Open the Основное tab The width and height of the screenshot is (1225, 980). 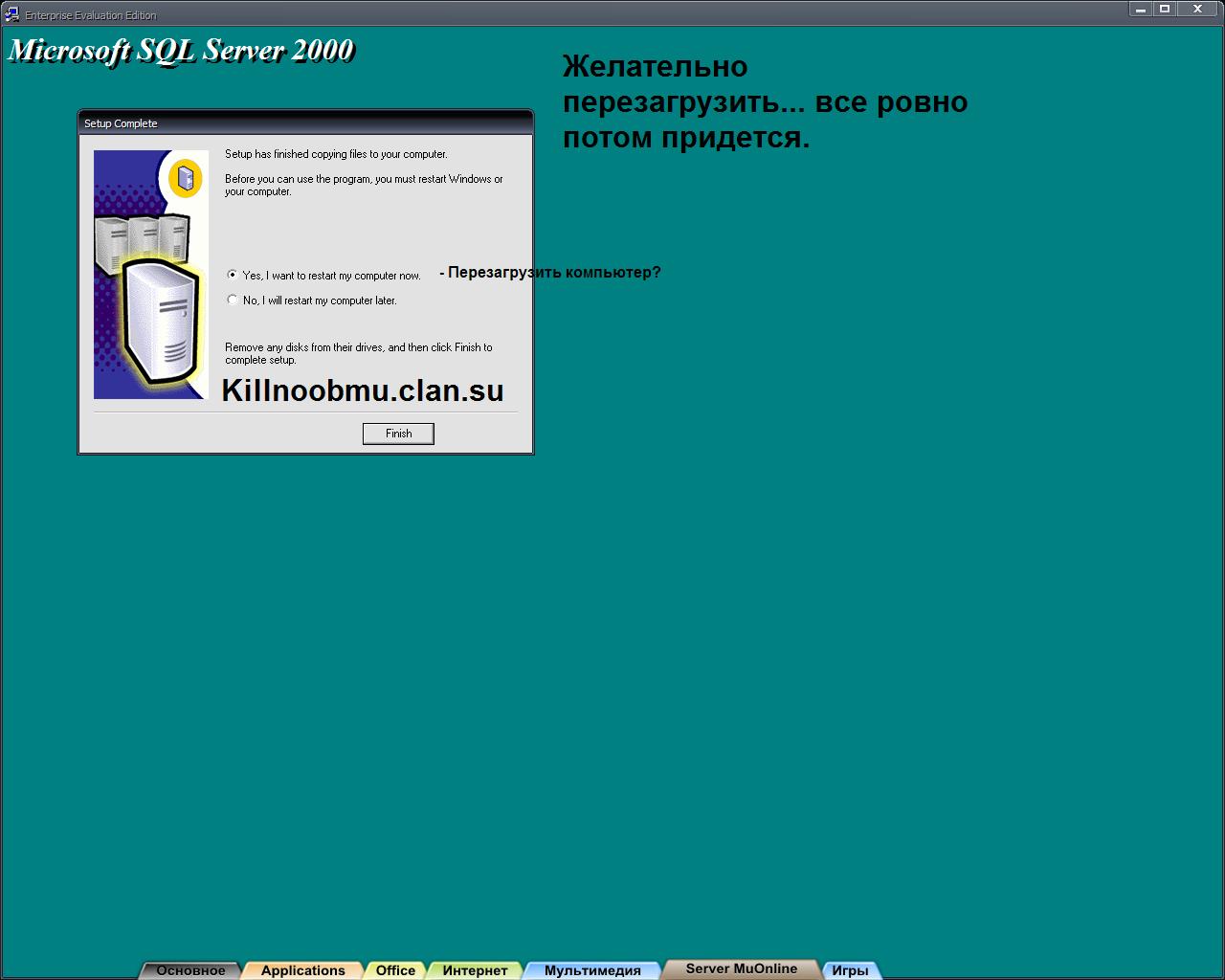click(190, 970)
